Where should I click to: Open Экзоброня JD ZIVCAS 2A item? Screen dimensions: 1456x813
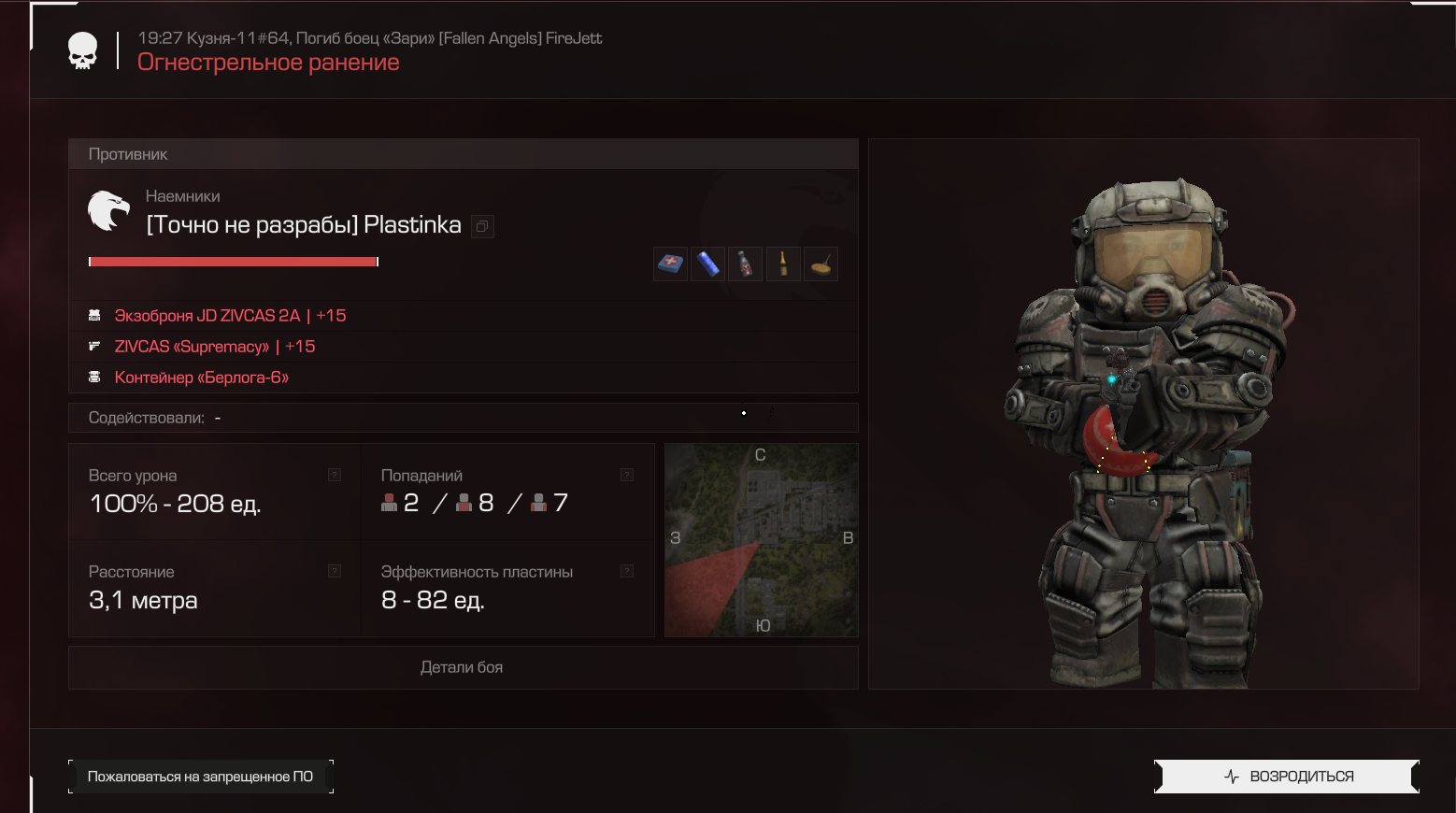(x=230, y=316)
